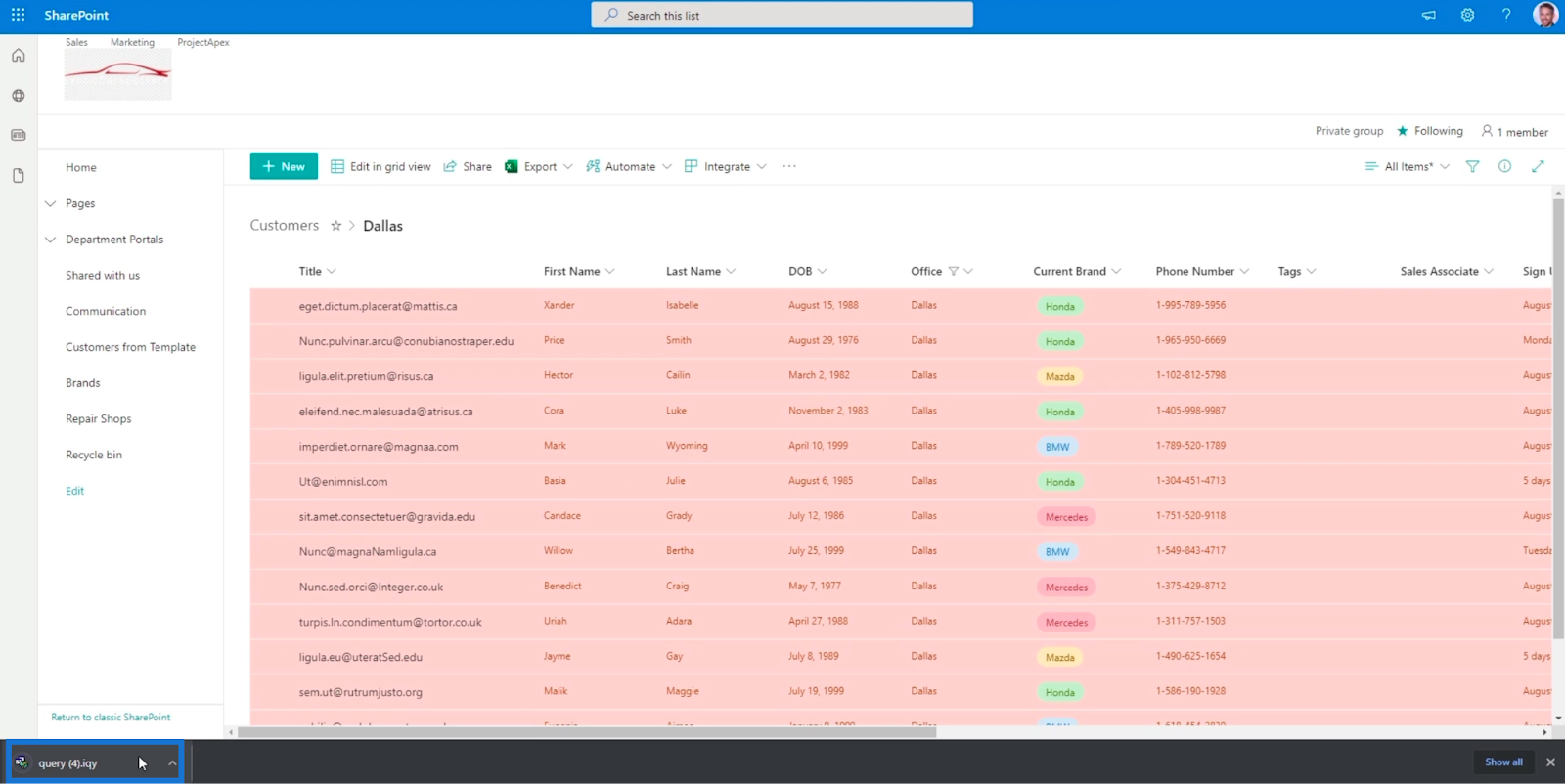Expand the query (4).iqy download options
This screenshot has width=1565, height=784.
tap(172, 763)
